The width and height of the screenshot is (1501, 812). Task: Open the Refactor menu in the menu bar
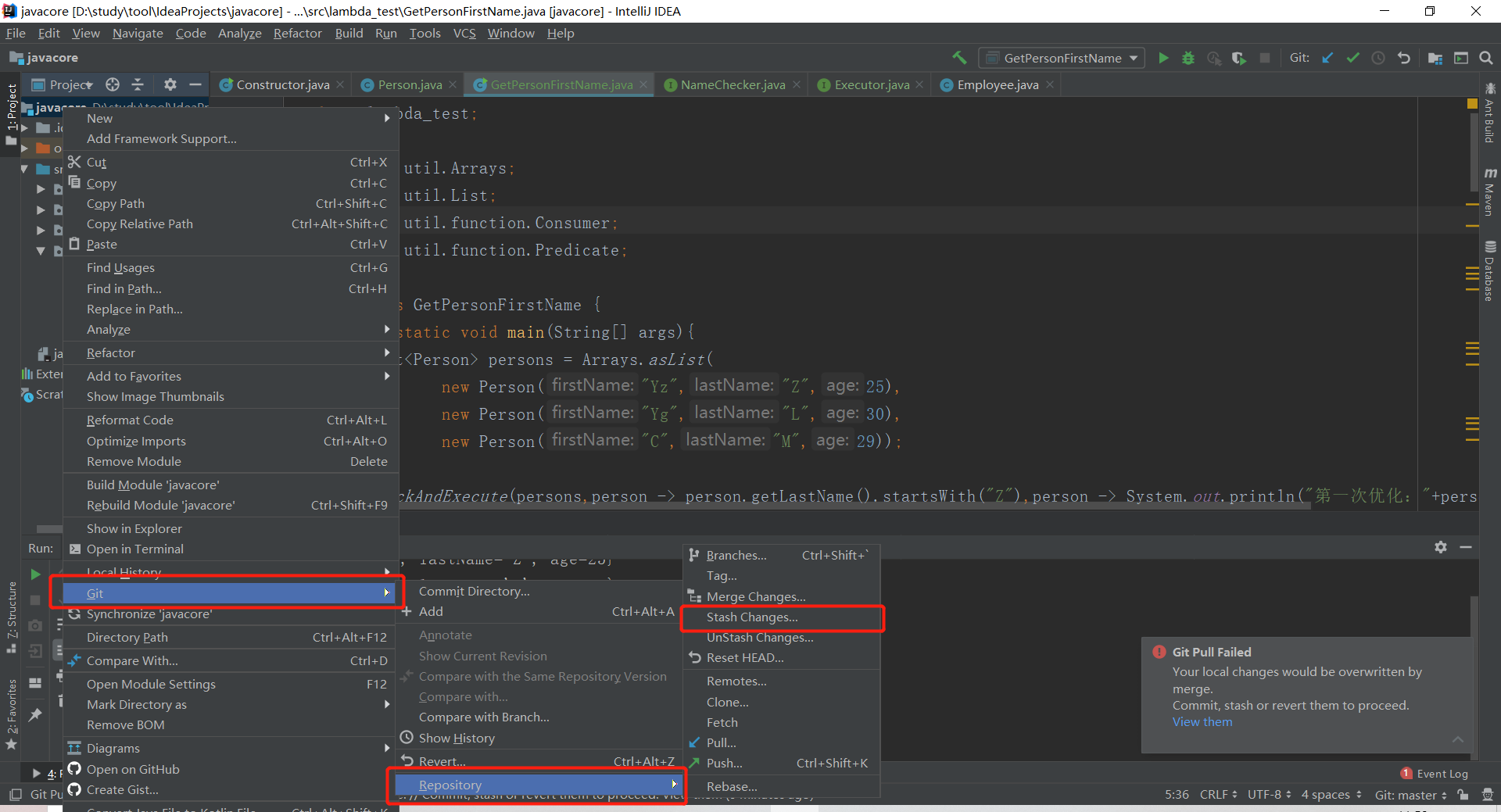coord(297,33)
